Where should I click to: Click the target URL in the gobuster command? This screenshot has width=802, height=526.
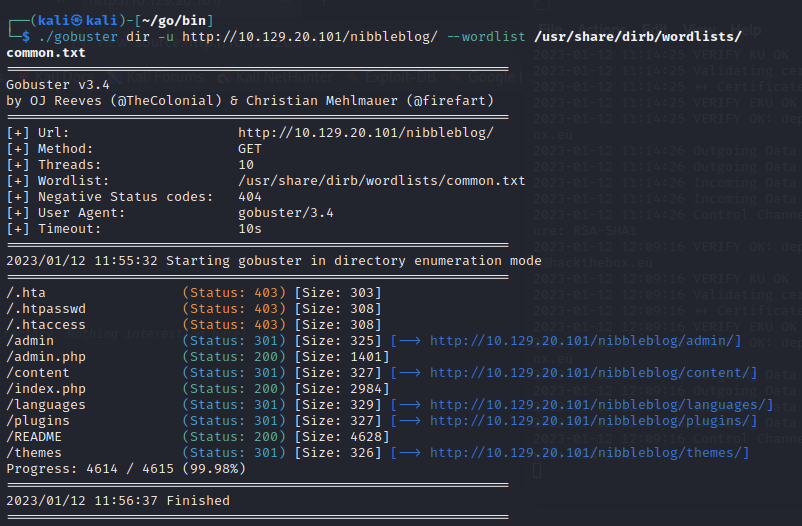[292, 37]
